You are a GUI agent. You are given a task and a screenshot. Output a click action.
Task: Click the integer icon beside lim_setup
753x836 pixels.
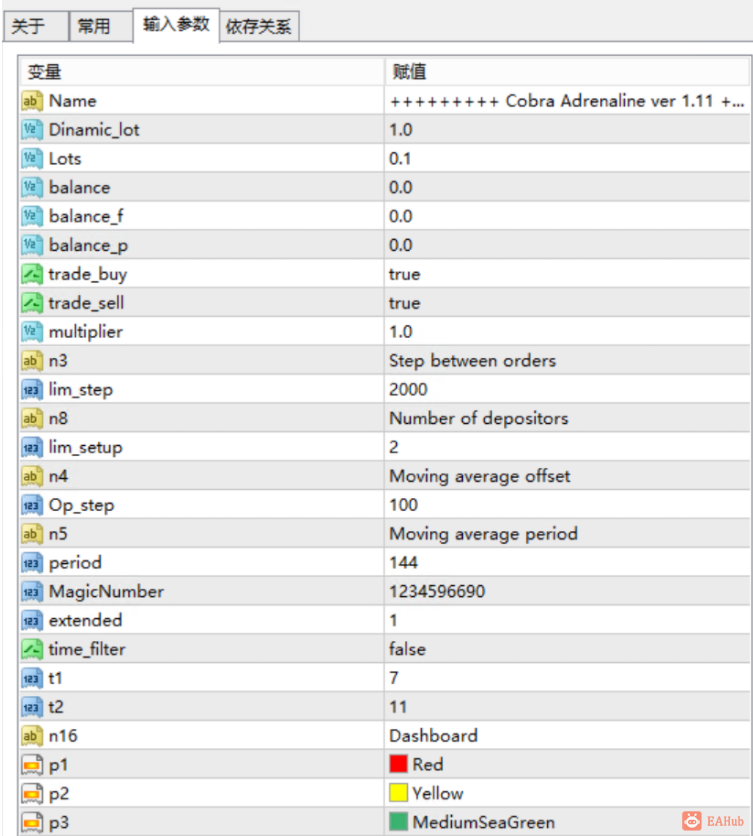coord(31,447)
